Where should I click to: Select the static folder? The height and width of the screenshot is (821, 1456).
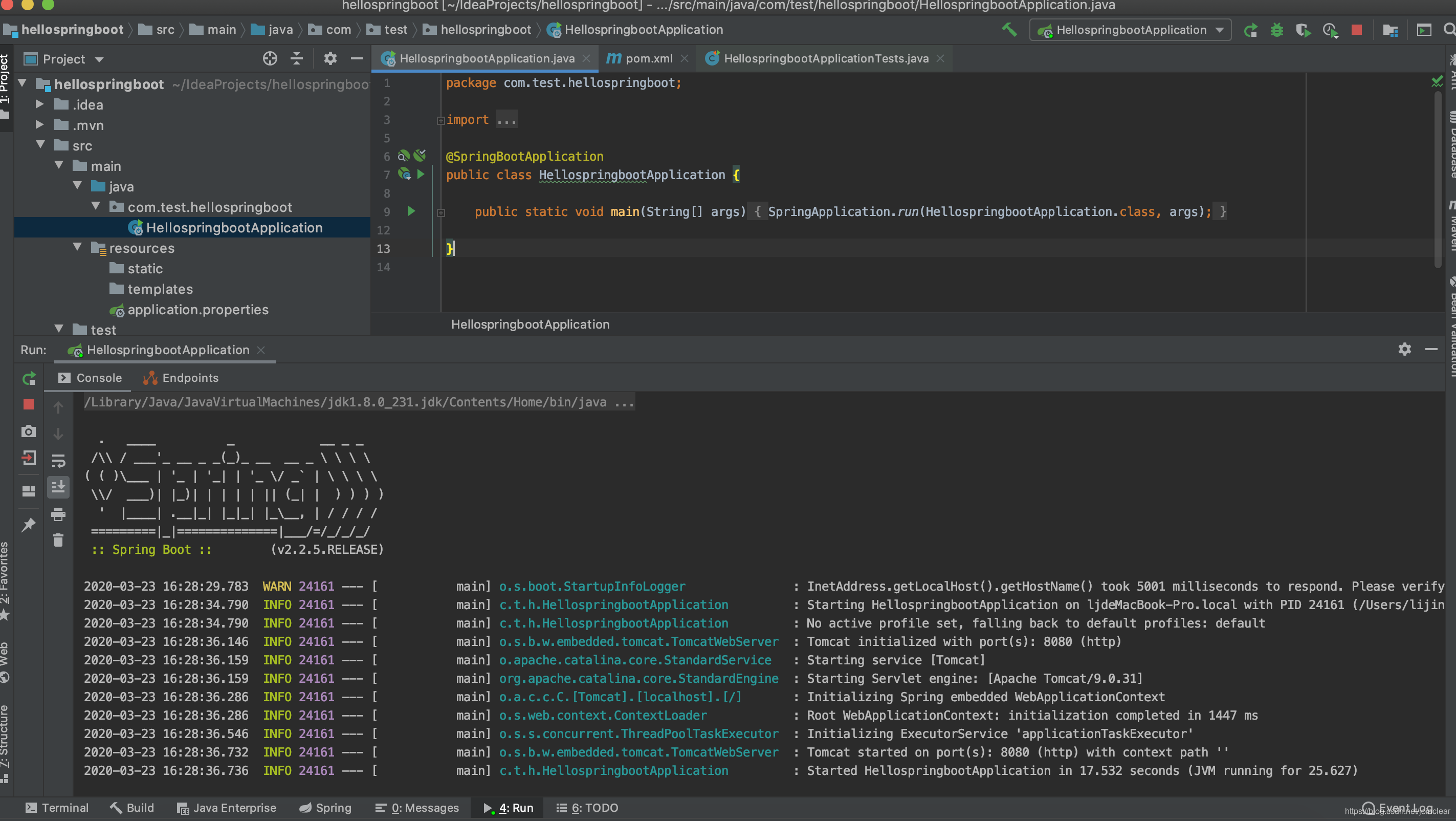point(136,269)
